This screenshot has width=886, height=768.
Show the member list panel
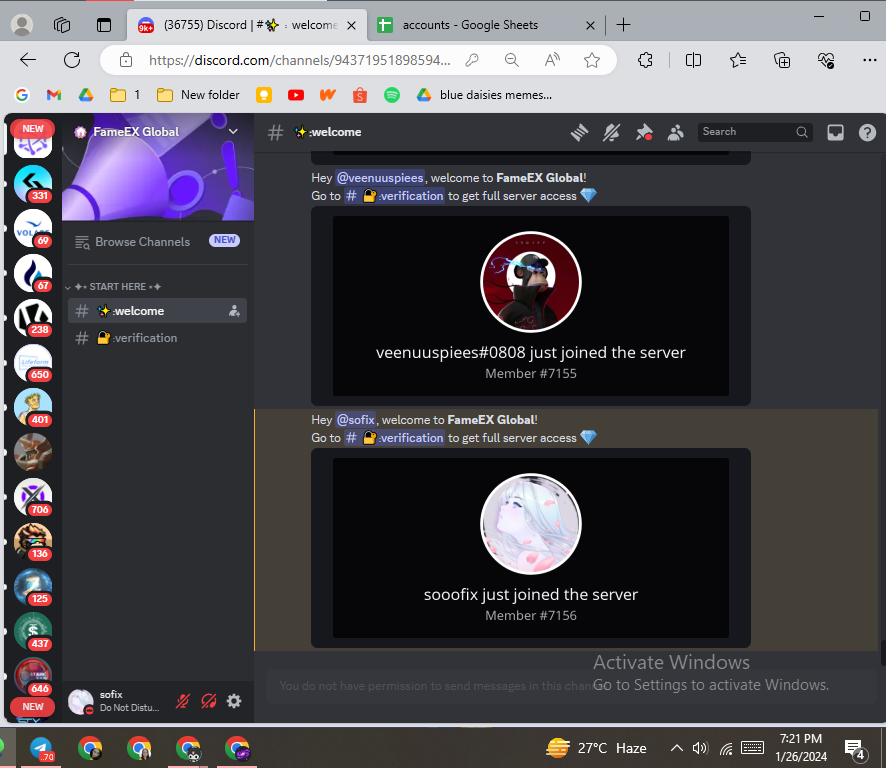(x=675, y=132)
